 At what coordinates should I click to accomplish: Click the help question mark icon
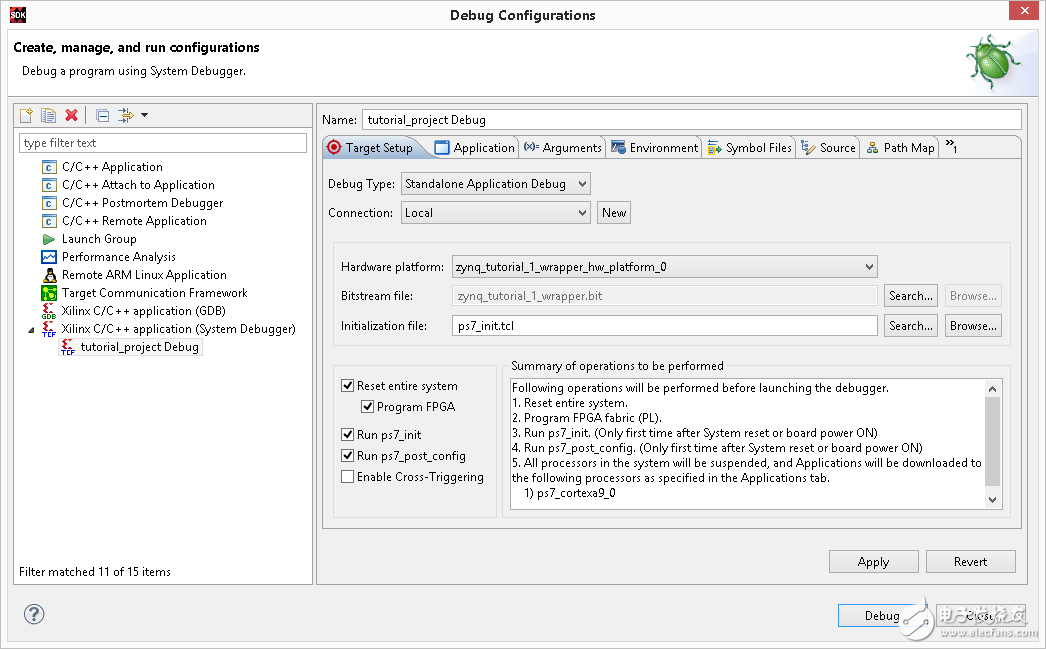click(x=35, y=615)
